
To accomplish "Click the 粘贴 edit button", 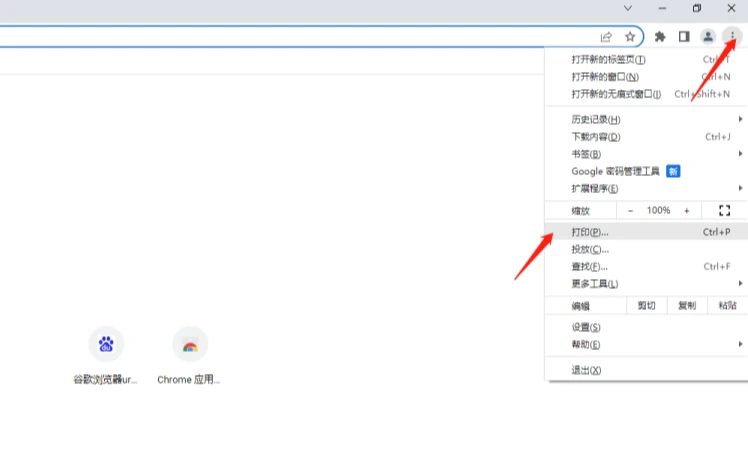I will (727, 305).
